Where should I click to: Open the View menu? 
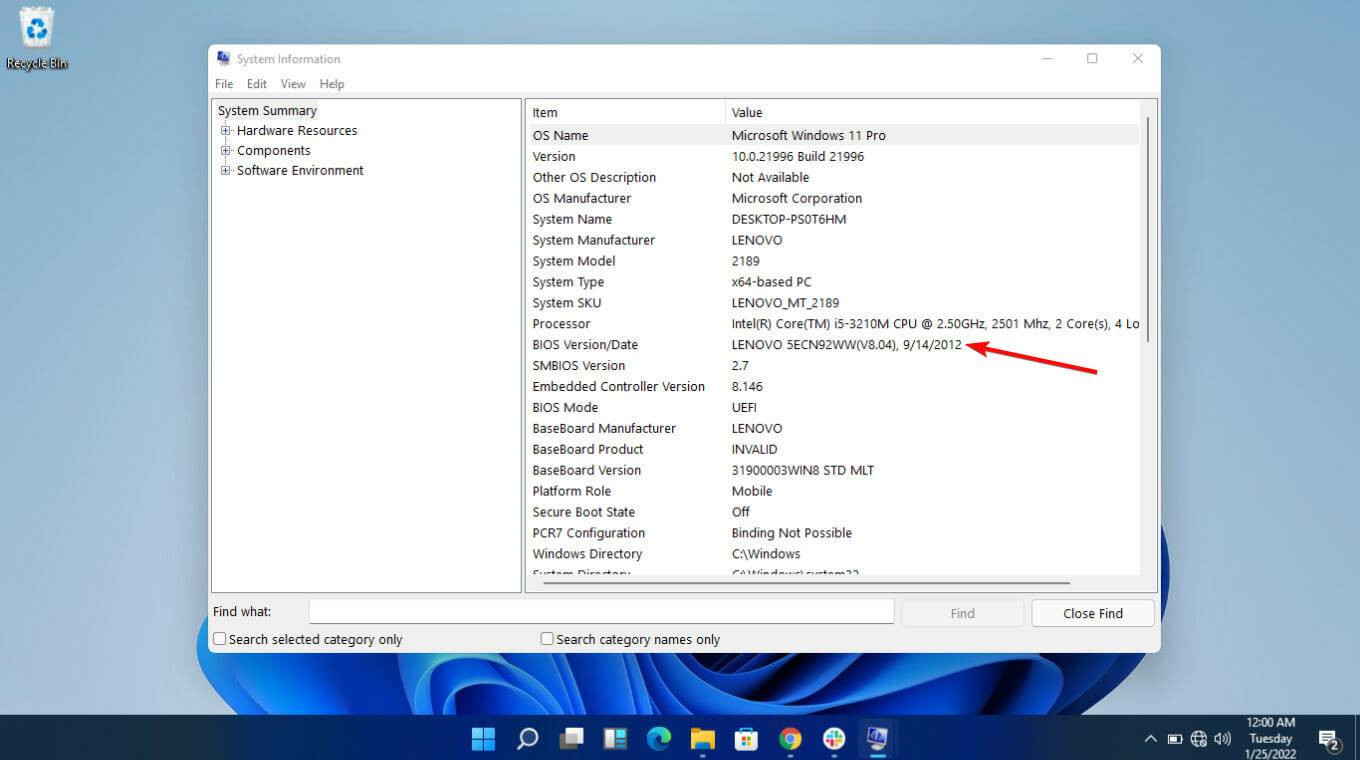pyautogui.click(x=292, y=84)
